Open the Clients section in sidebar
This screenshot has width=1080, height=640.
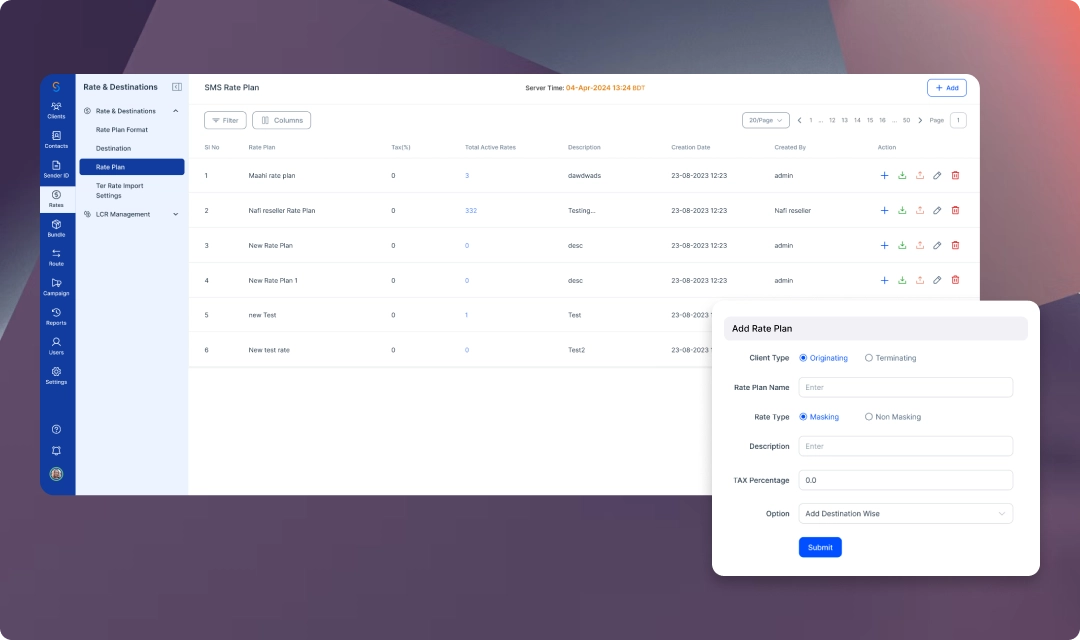click(56, 109)
